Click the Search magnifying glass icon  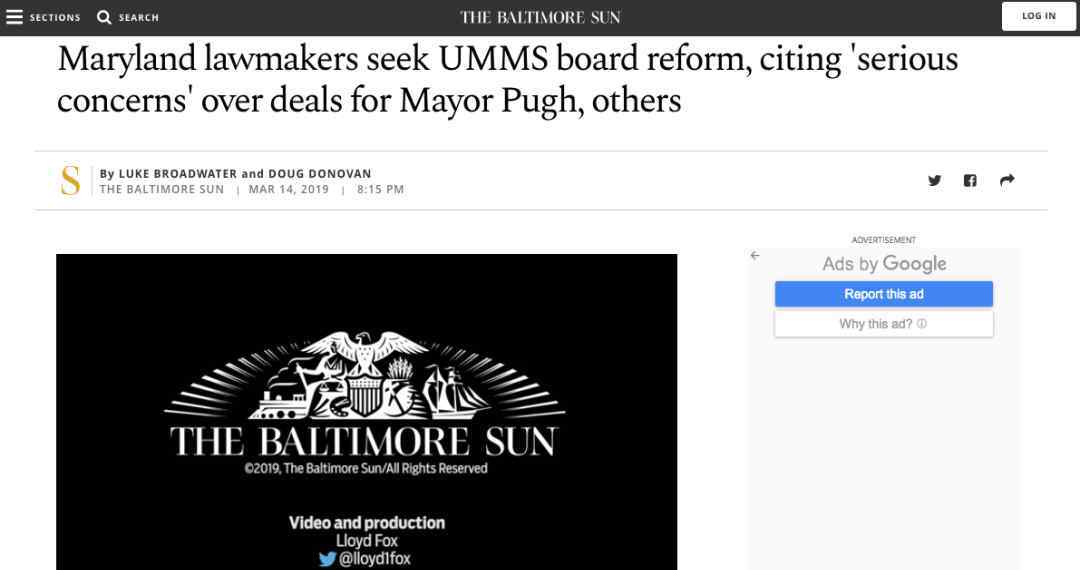pos(104,17)
